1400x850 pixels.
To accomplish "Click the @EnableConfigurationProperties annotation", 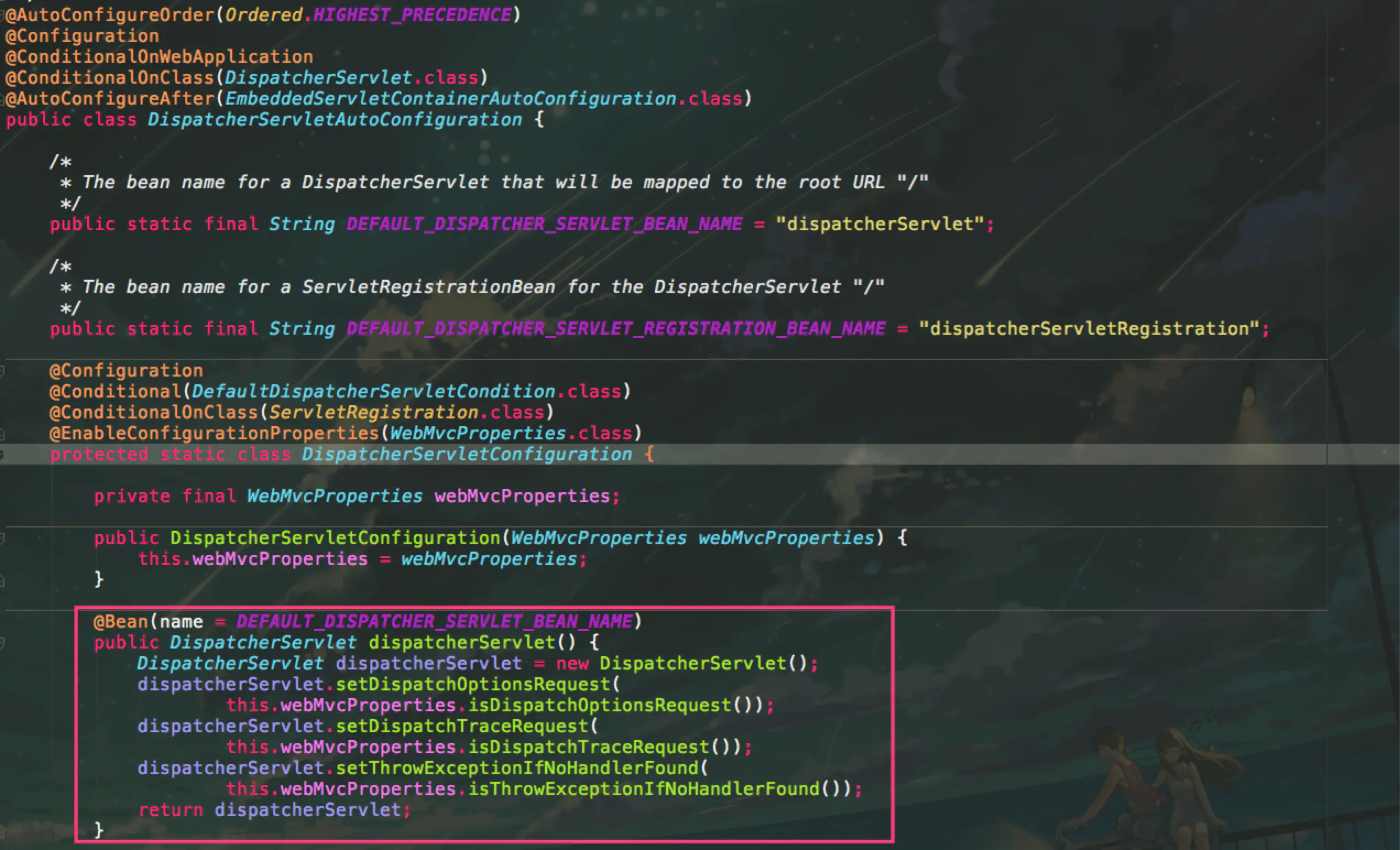I will pyautogui.click(x=214, y=433).
